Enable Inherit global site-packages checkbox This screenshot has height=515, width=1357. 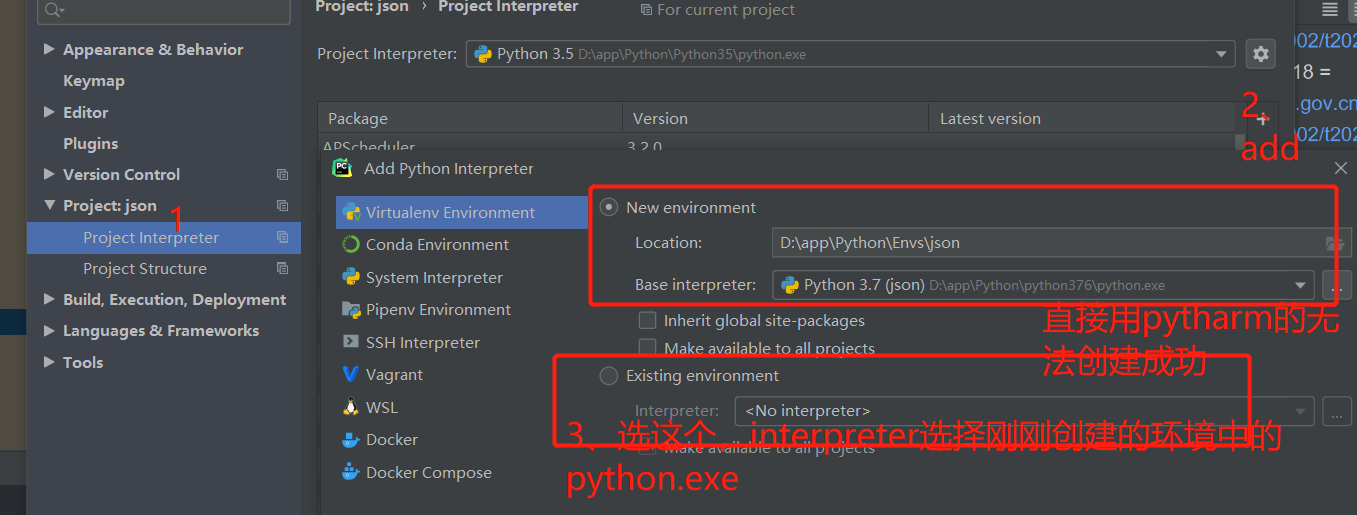coord(647,321)
